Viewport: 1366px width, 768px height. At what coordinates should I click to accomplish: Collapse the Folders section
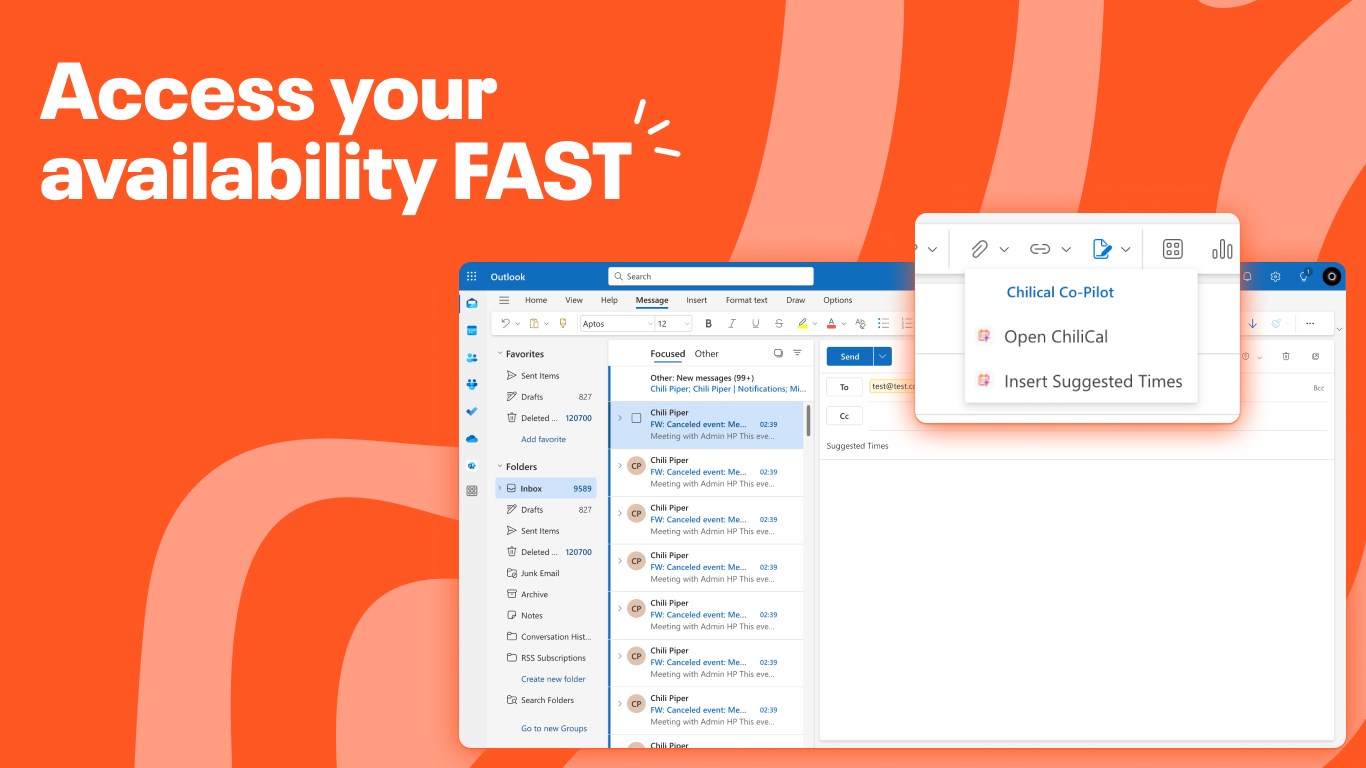click(500, 467)
